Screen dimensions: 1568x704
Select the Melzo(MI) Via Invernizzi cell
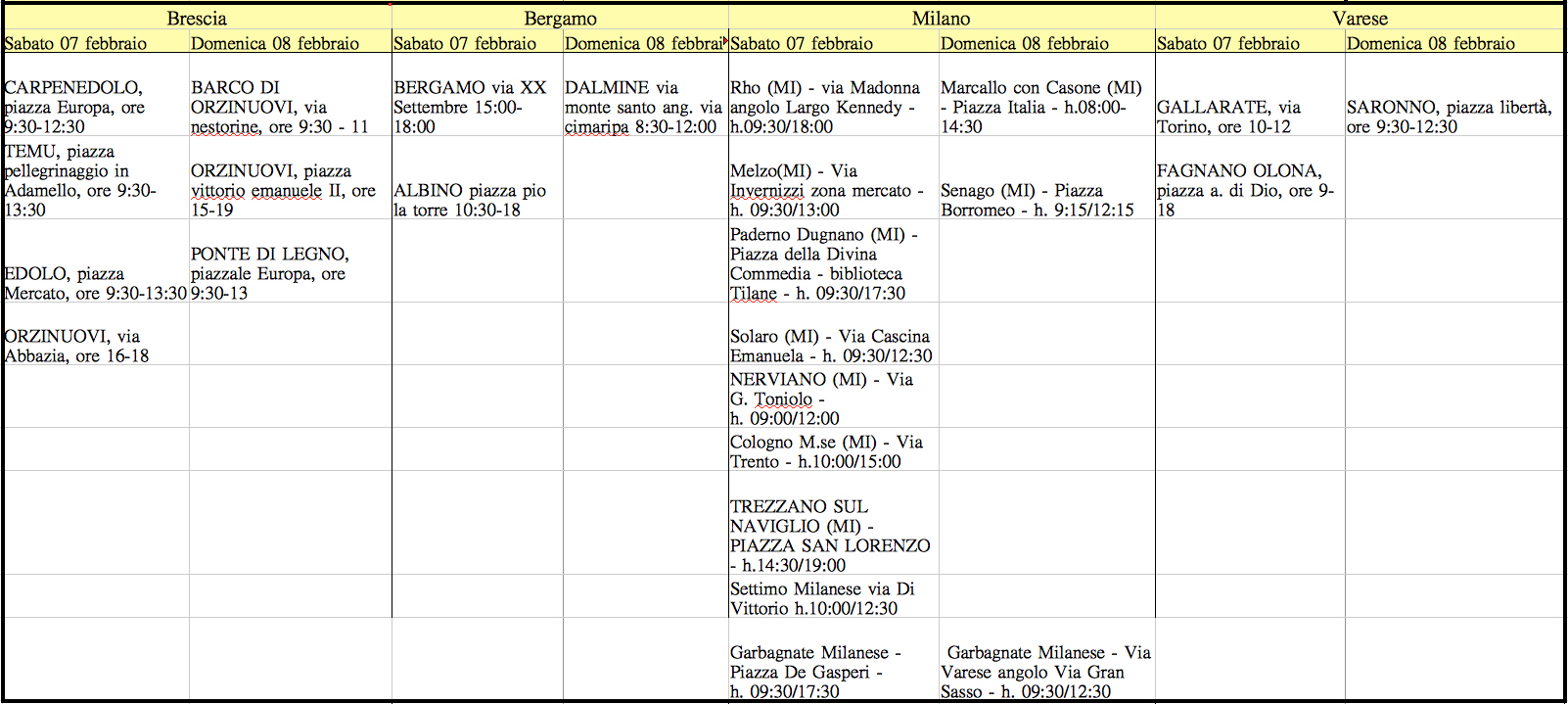pos(834,178)
